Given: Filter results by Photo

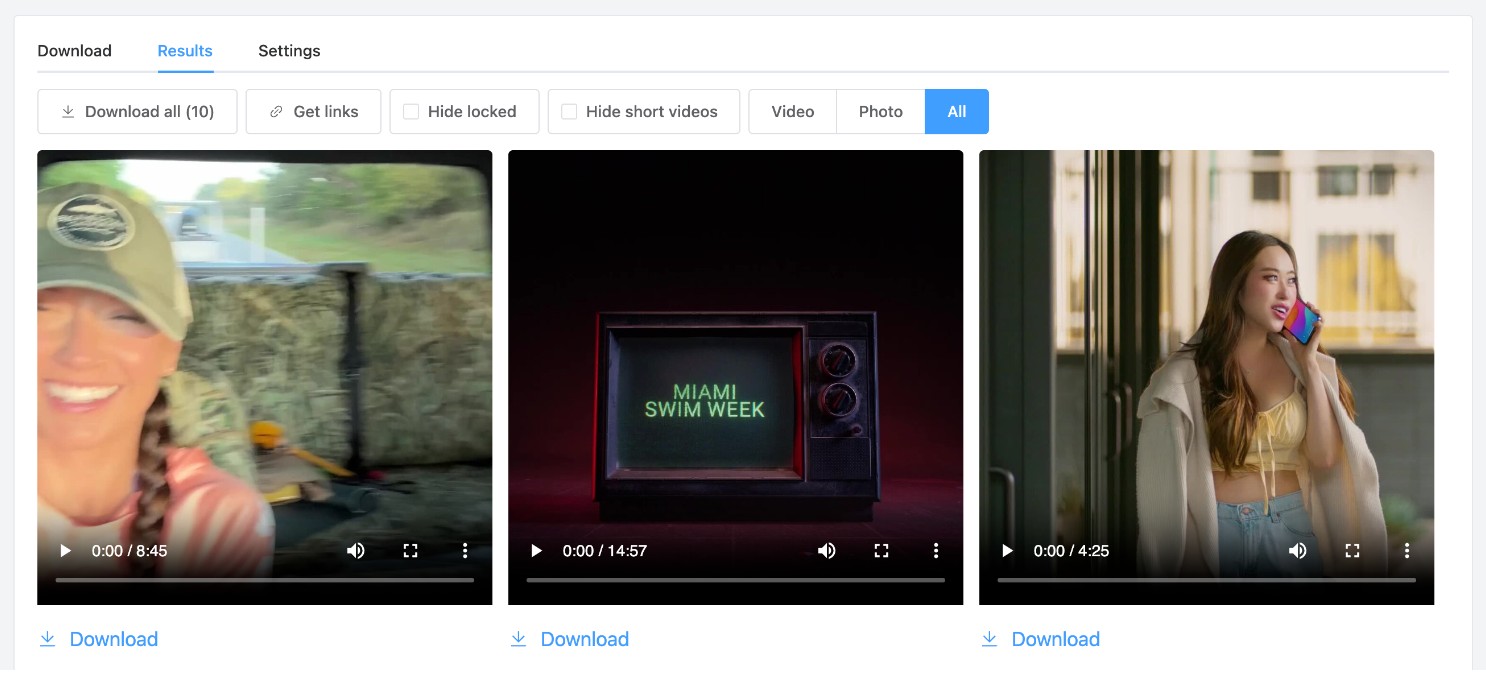Looking at the screenshot, I should (x=881, y=112).
